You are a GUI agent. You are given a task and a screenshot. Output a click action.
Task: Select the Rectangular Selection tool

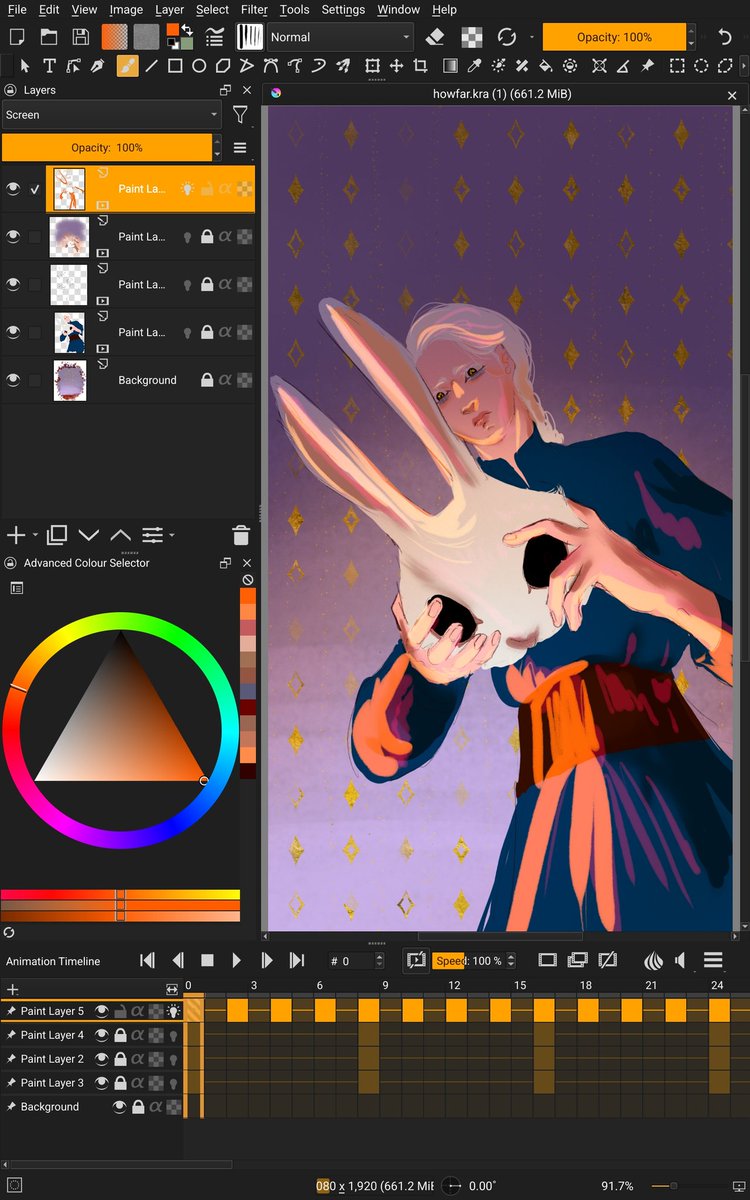[x=677, y=66]
